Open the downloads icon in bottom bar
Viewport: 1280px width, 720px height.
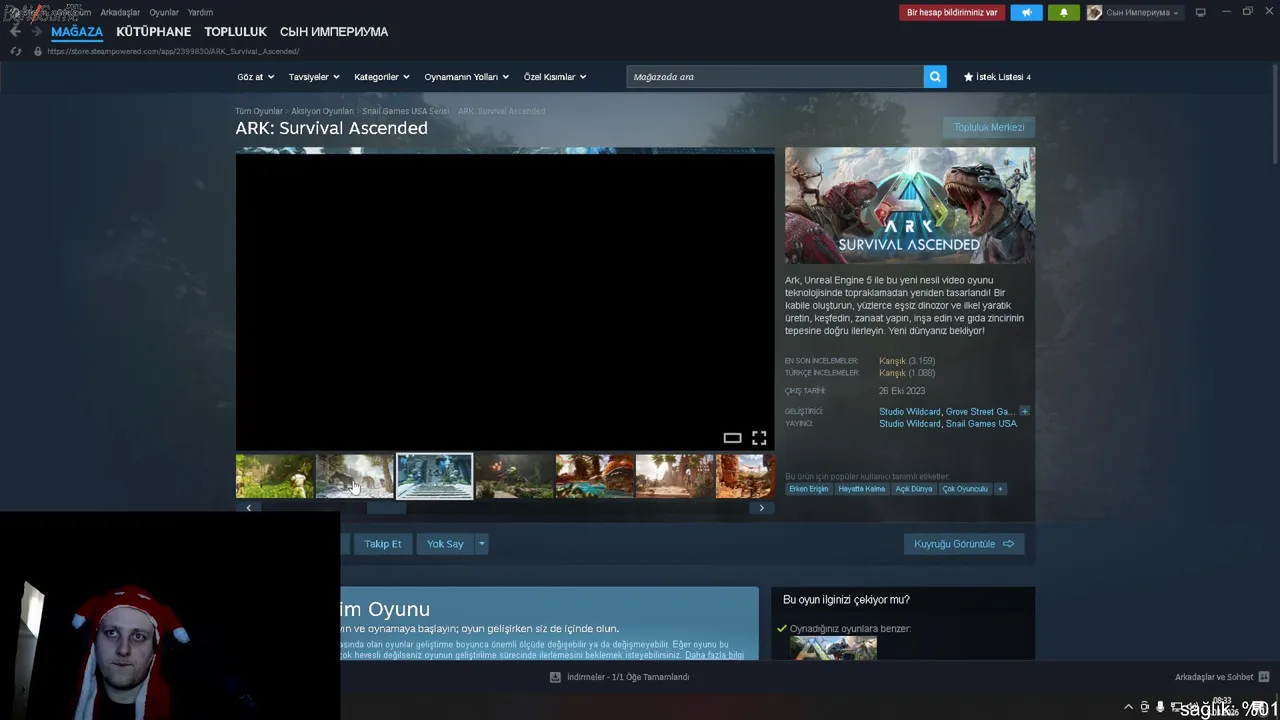[x=555, y=677]
